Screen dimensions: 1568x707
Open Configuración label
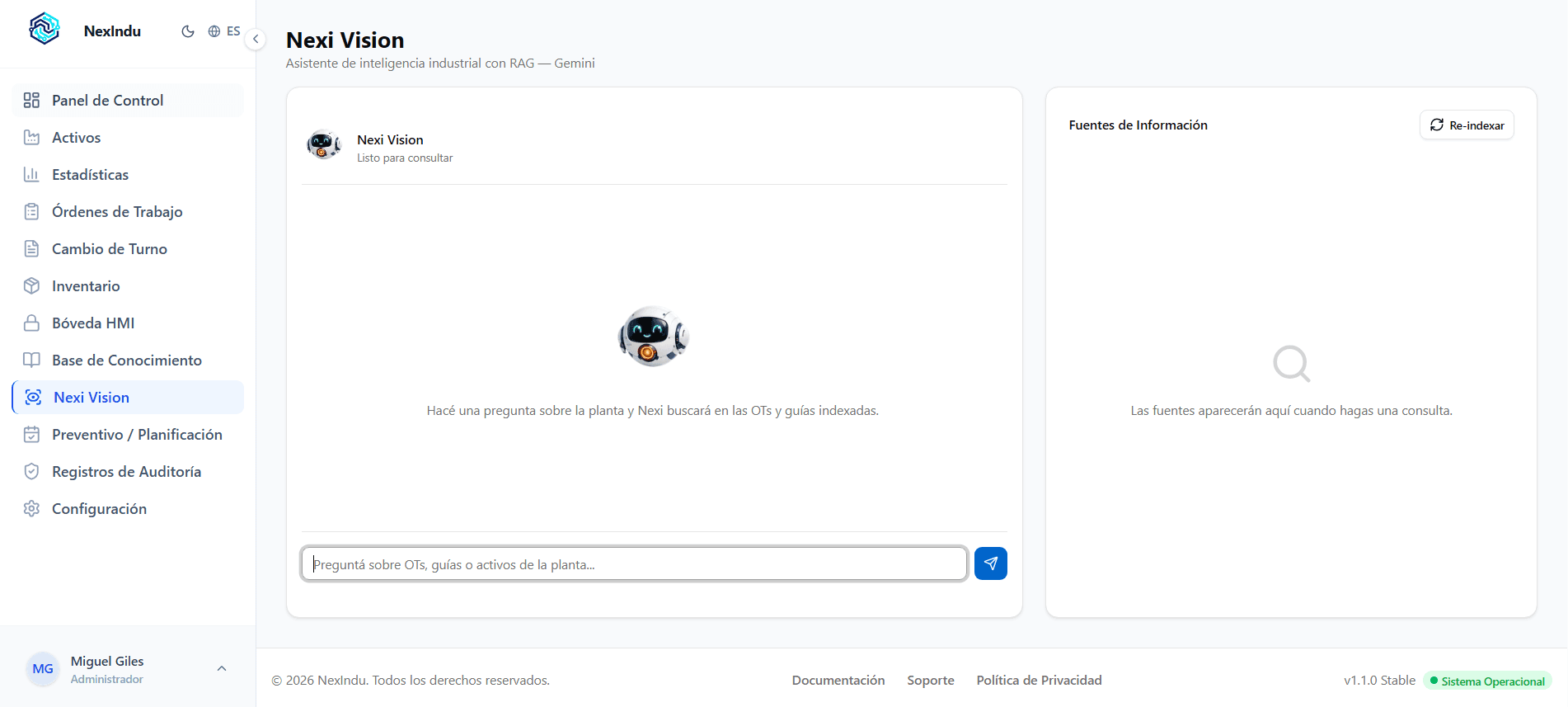[99, 508]
